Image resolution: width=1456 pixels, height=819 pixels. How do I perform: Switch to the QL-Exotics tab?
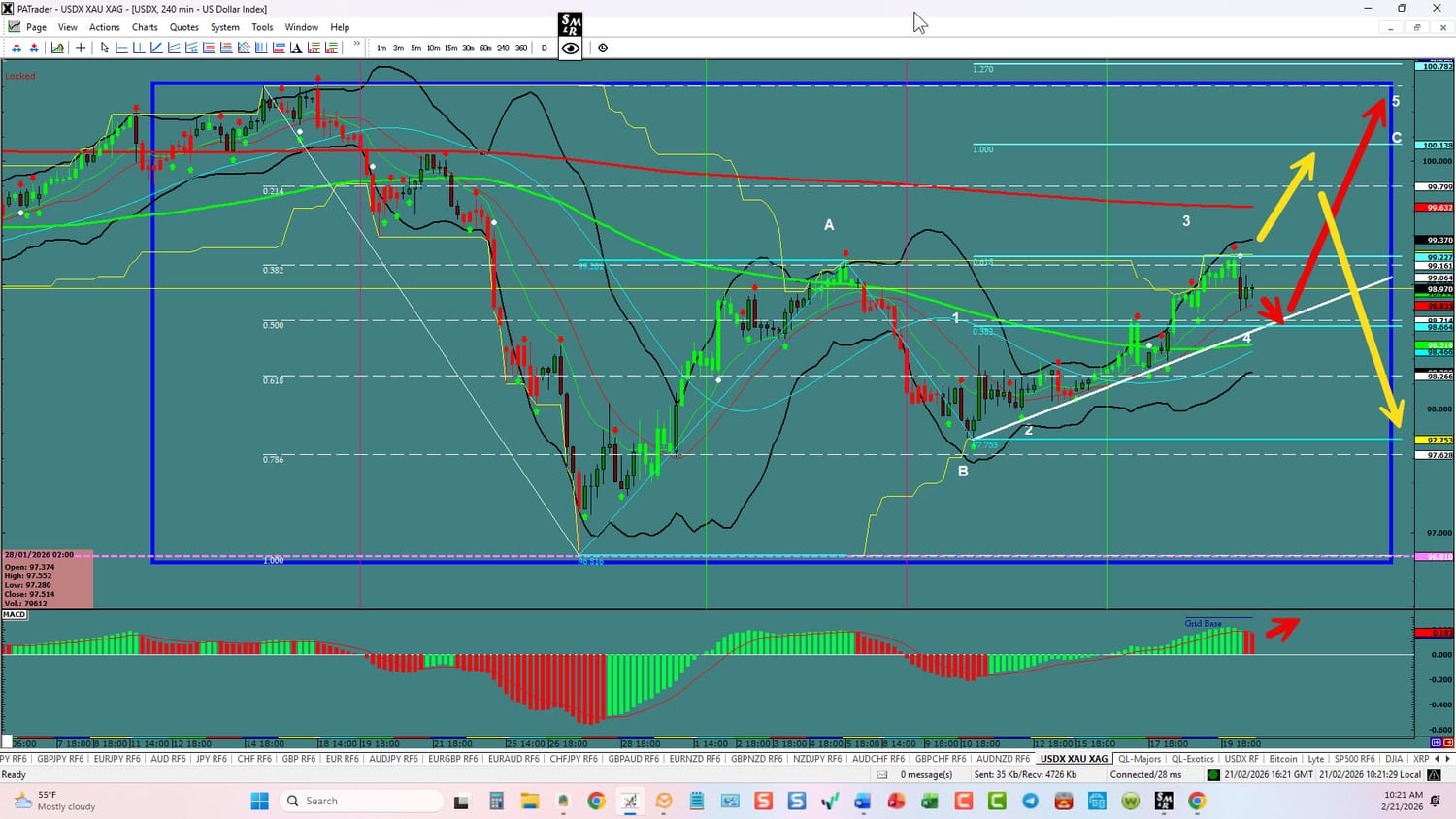pos(1193,759)
